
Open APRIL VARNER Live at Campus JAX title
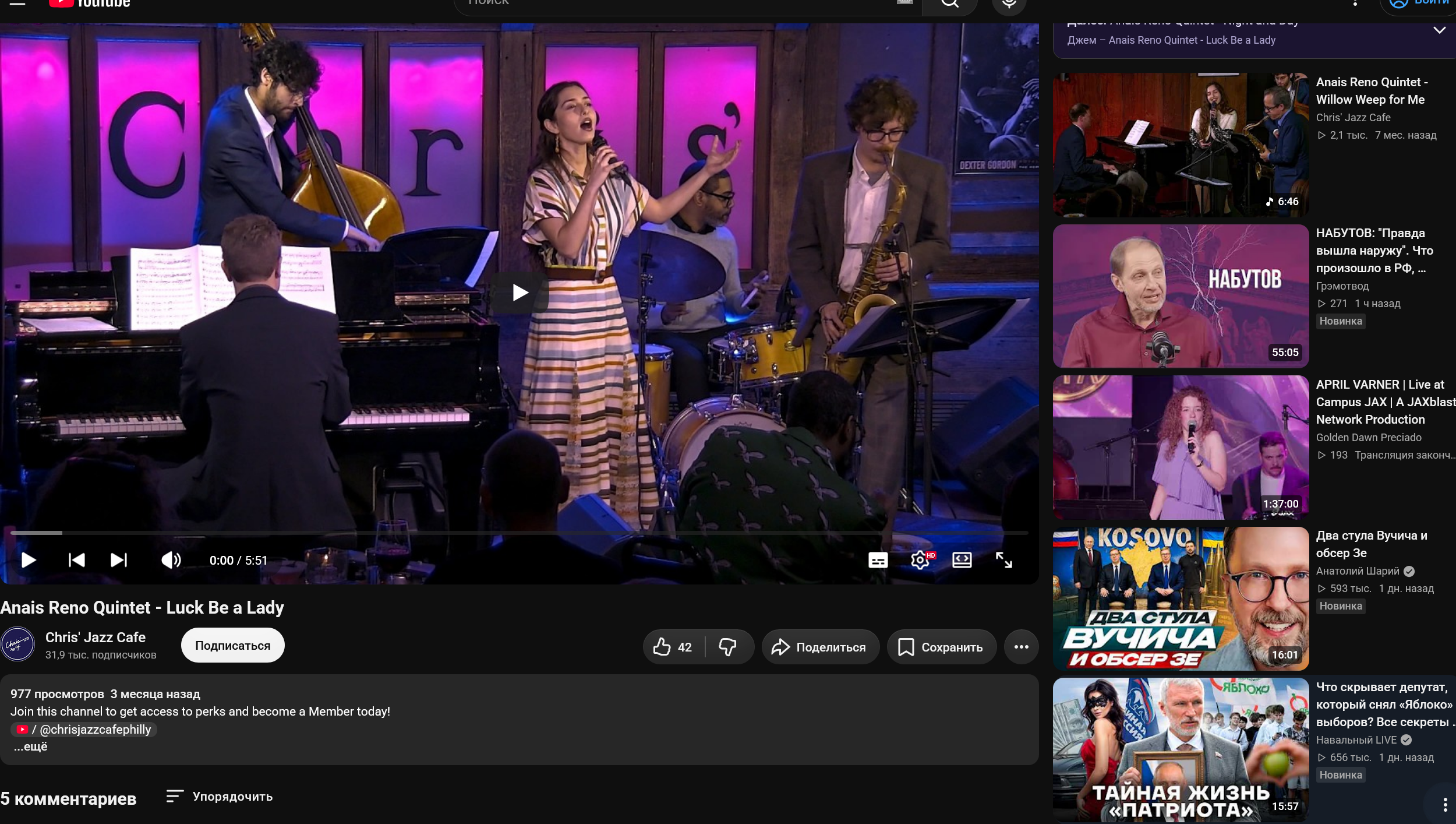coord(1386,402)
